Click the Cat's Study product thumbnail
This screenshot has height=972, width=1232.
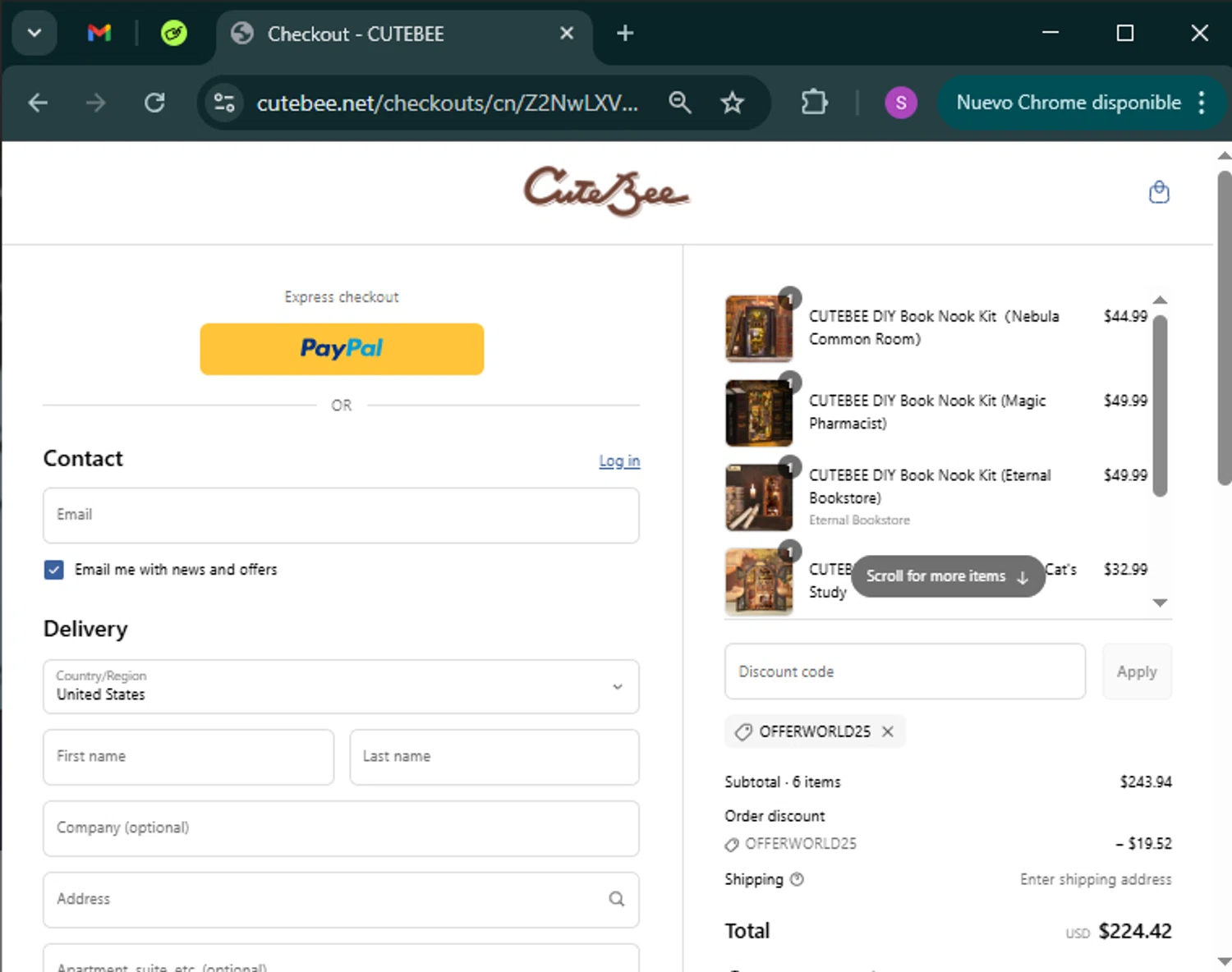[759, 581]
